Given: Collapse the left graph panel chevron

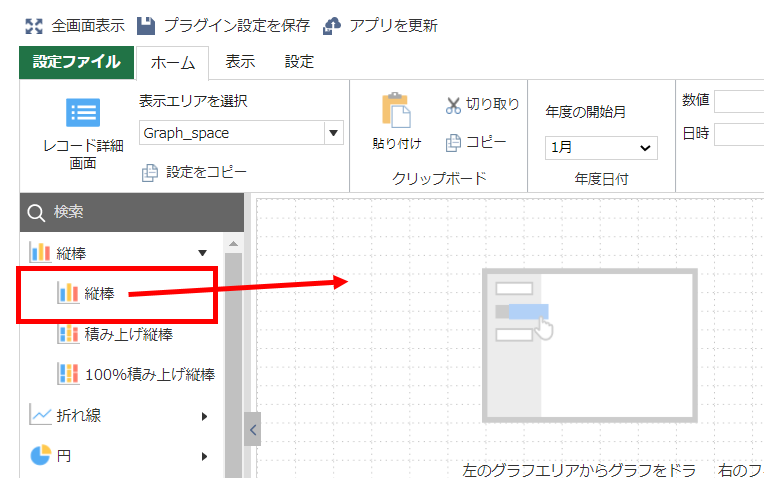Looking at the screenshot, I should [252, 429].
